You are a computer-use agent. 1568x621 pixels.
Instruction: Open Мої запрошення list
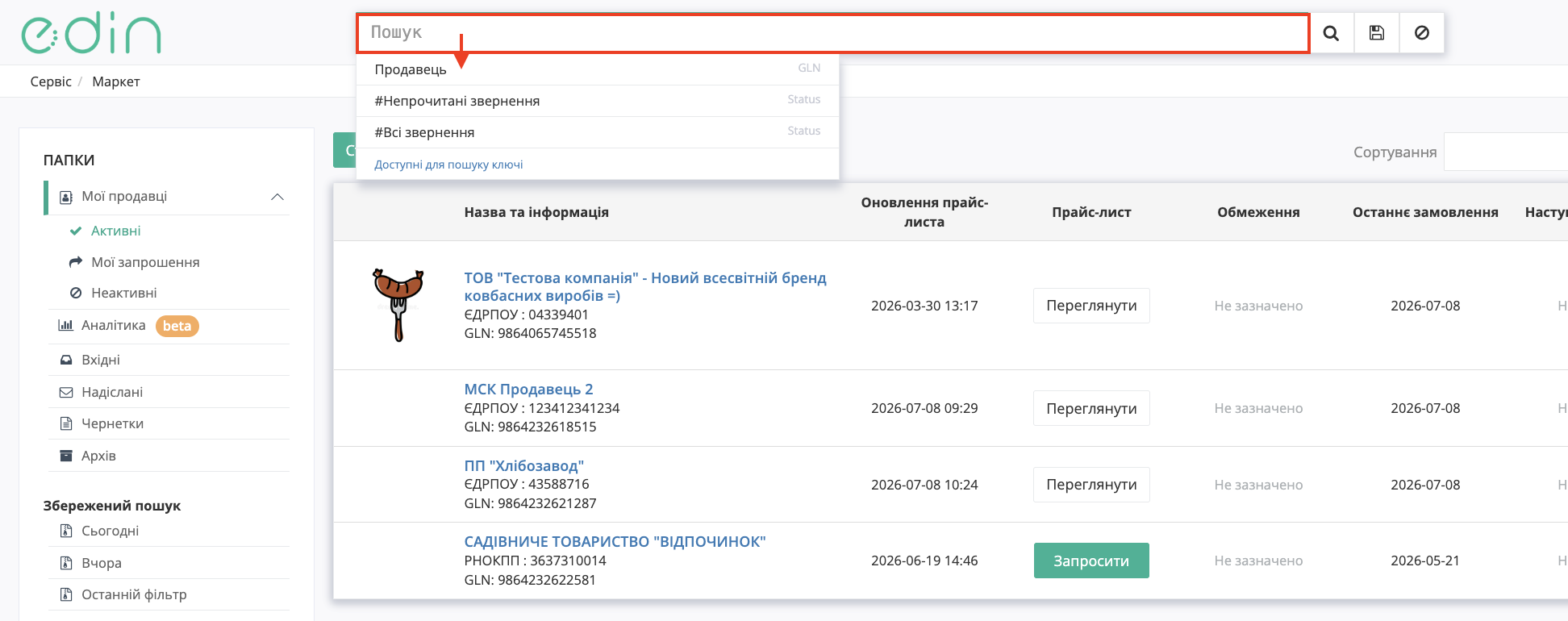coord(145,262)
